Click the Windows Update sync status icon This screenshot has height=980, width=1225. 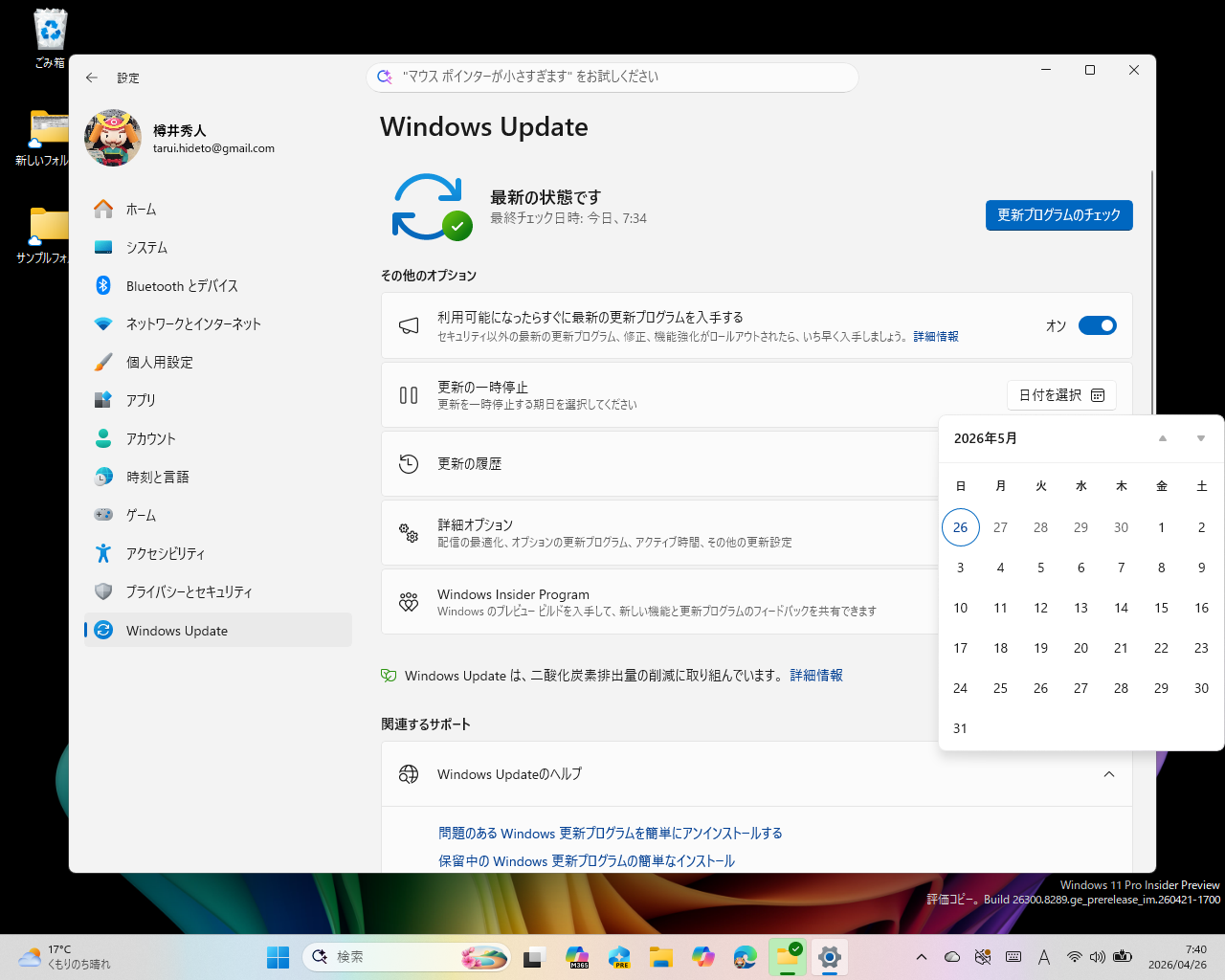433,207
